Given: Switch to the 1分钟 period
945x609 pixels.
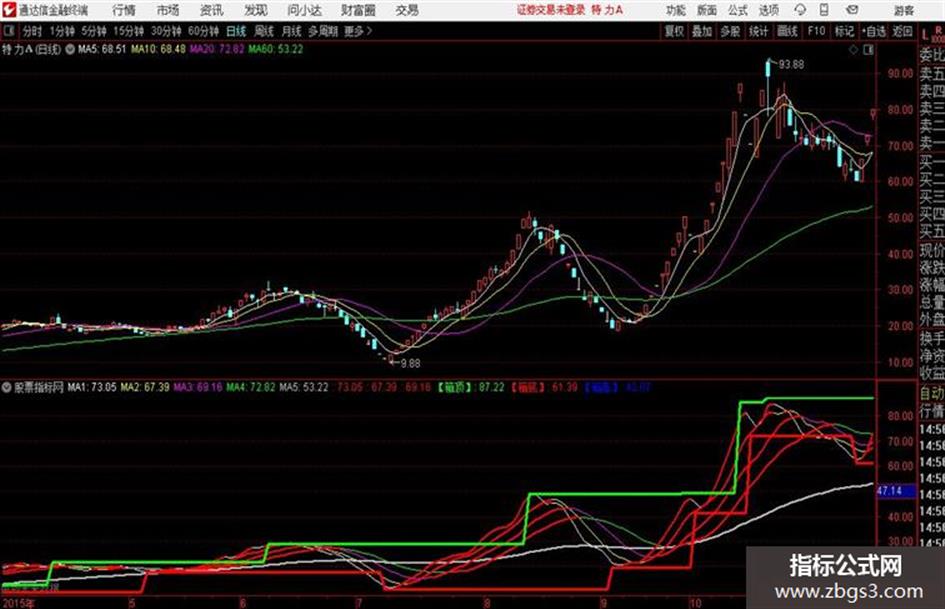Looking at the screenshot, I should [61, 31].
